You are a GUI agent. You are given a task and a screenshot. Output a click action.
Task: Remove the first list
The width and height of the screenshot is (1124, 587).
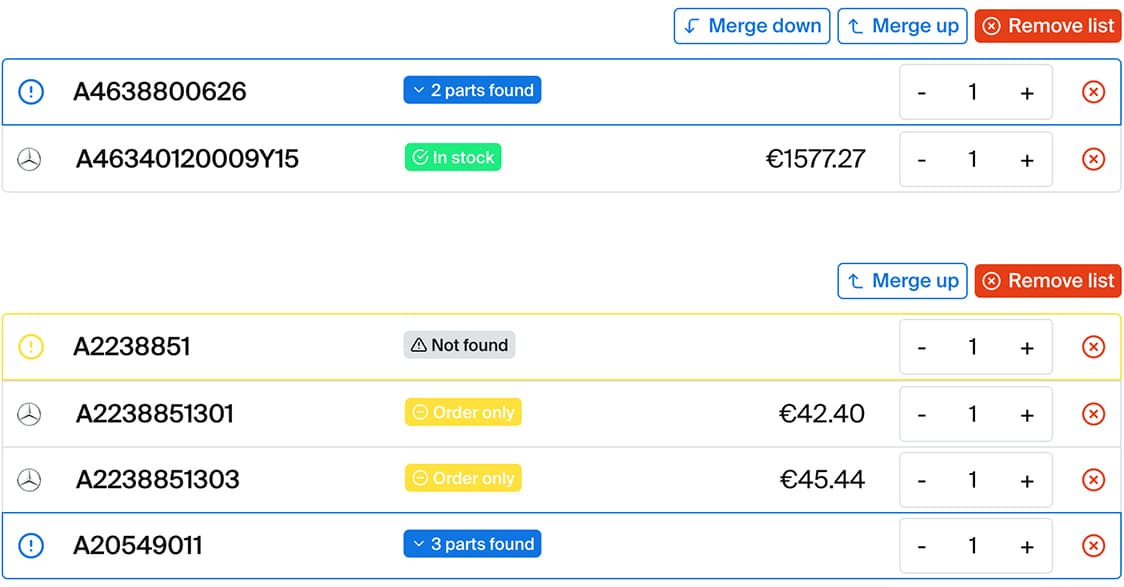(1047, 26)
